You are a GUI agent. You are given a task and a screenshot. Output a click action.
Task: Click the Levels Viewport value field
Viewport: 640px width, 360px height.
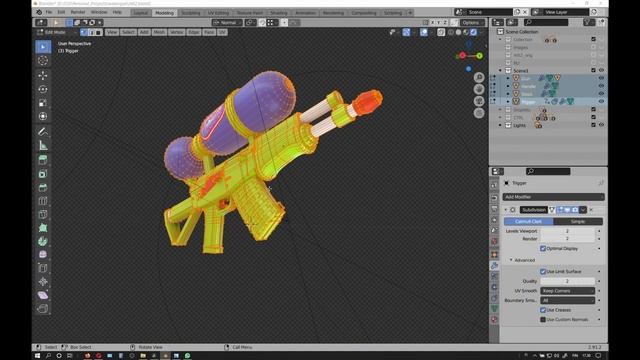tap(567, 231)
